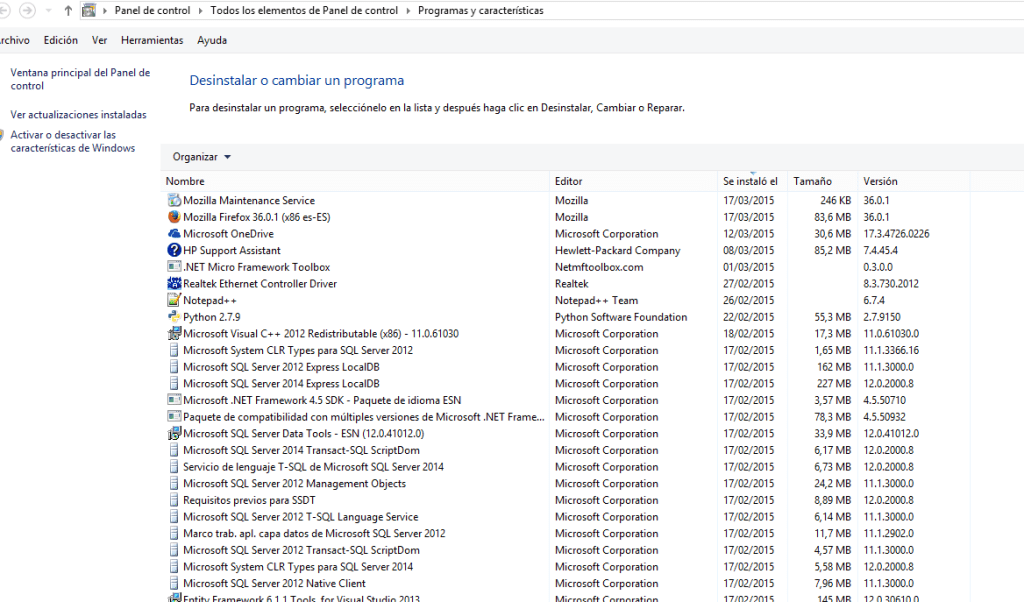Image resolution: width=1024 pixels, height=602 pixels.
Task: Click Python Software Foundation editor cell
Action: (621, 317)
